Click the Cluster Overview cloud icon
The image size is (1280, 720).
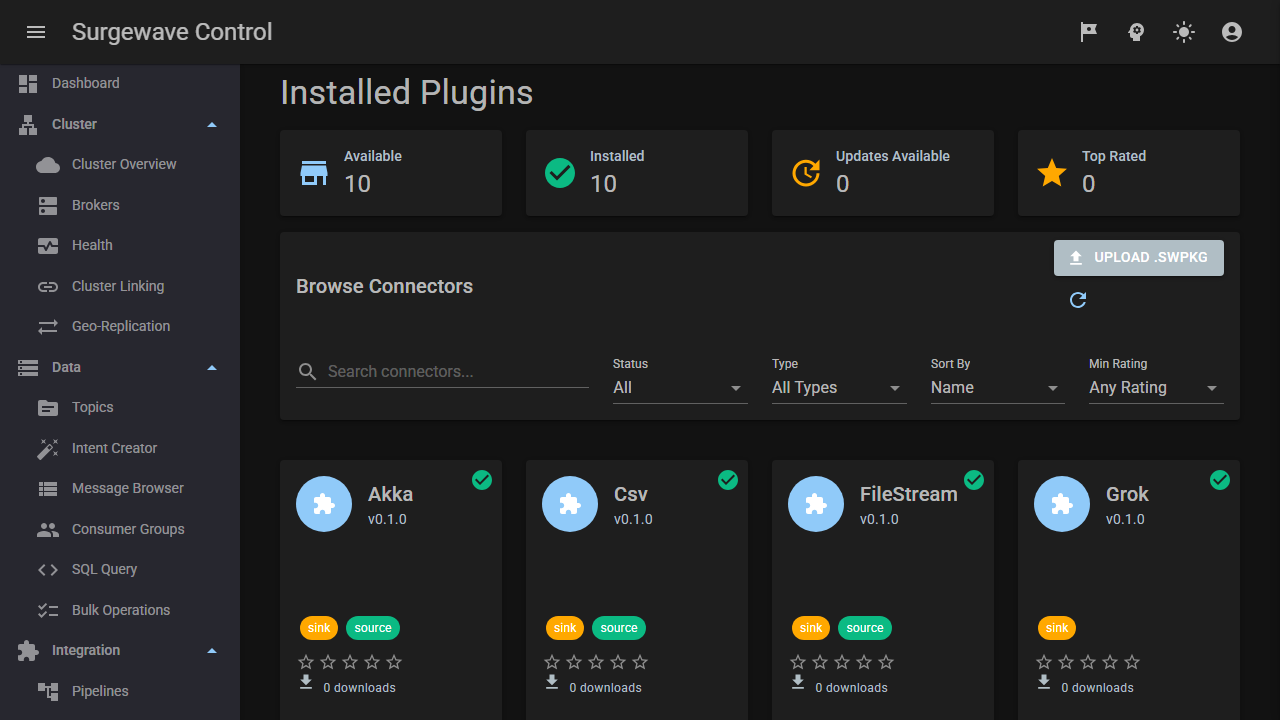[x=48, y=165]
